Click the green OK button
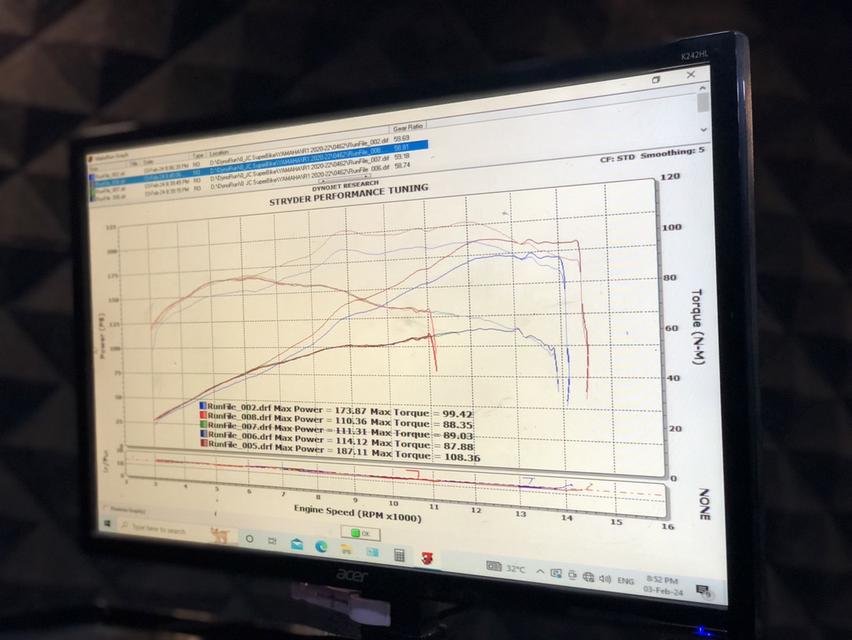 click(360, 533)
